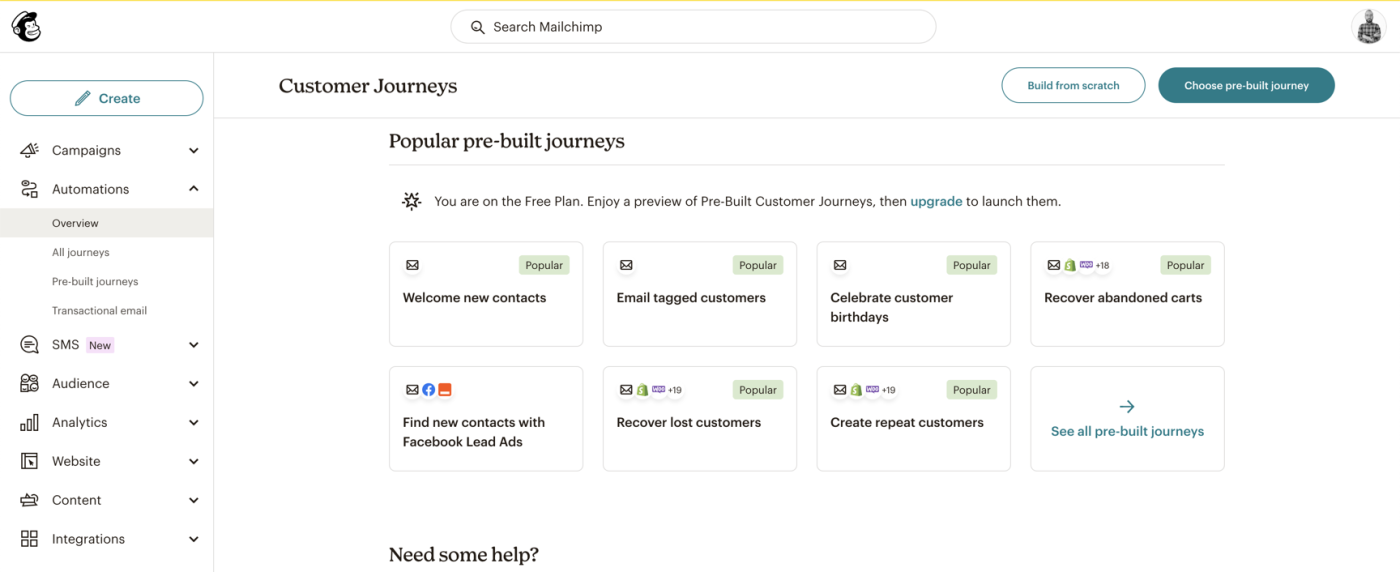Open the Welcome new contacts journey card
This screenshot has width=1400, height=572.
(486, 294)
